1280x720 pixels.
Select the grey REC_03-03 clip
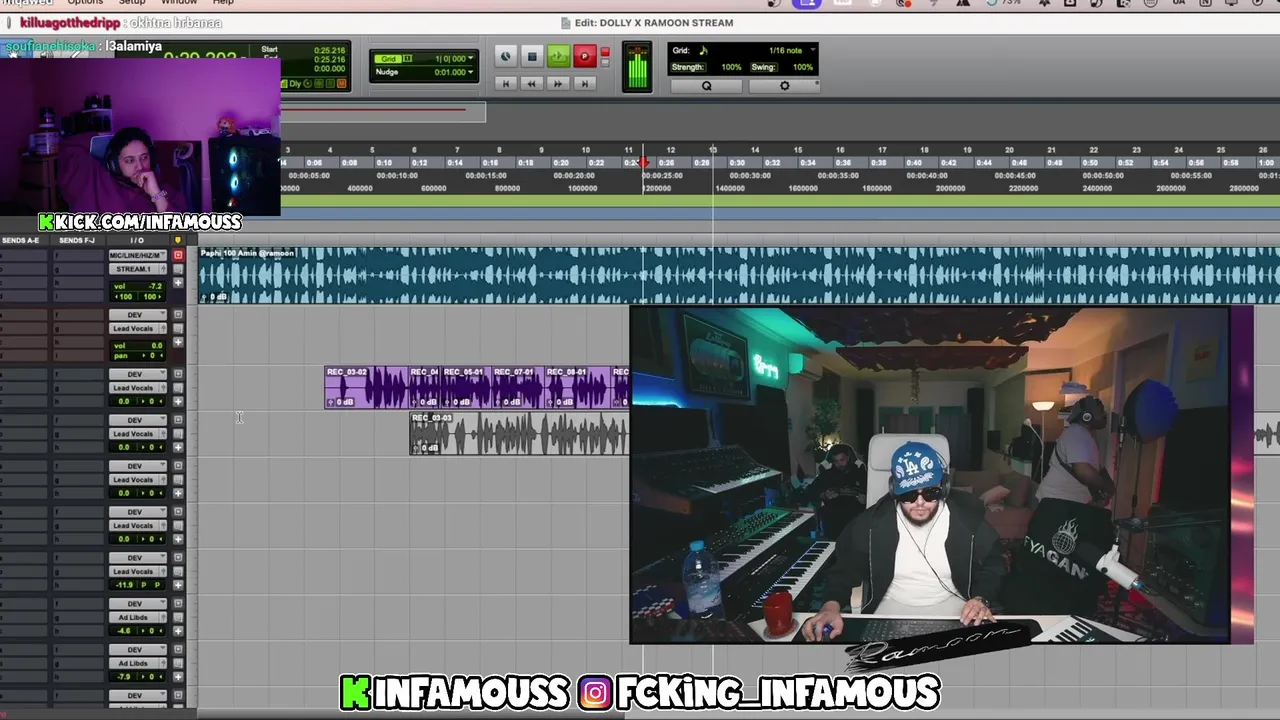coord(519,433)
